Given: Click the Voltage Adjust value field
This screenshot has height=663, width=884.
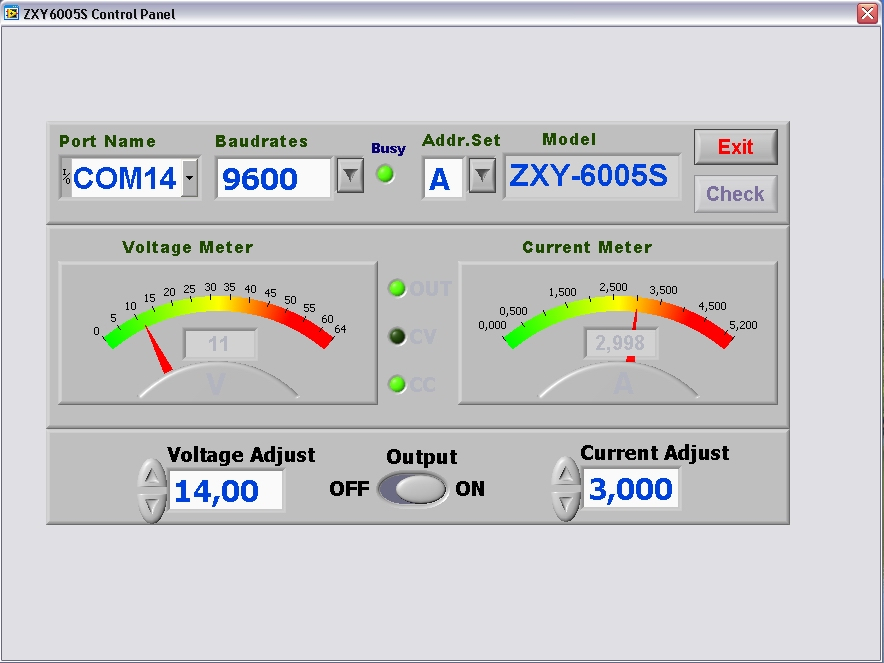Looking at the screenshot, I should (226, 491).
